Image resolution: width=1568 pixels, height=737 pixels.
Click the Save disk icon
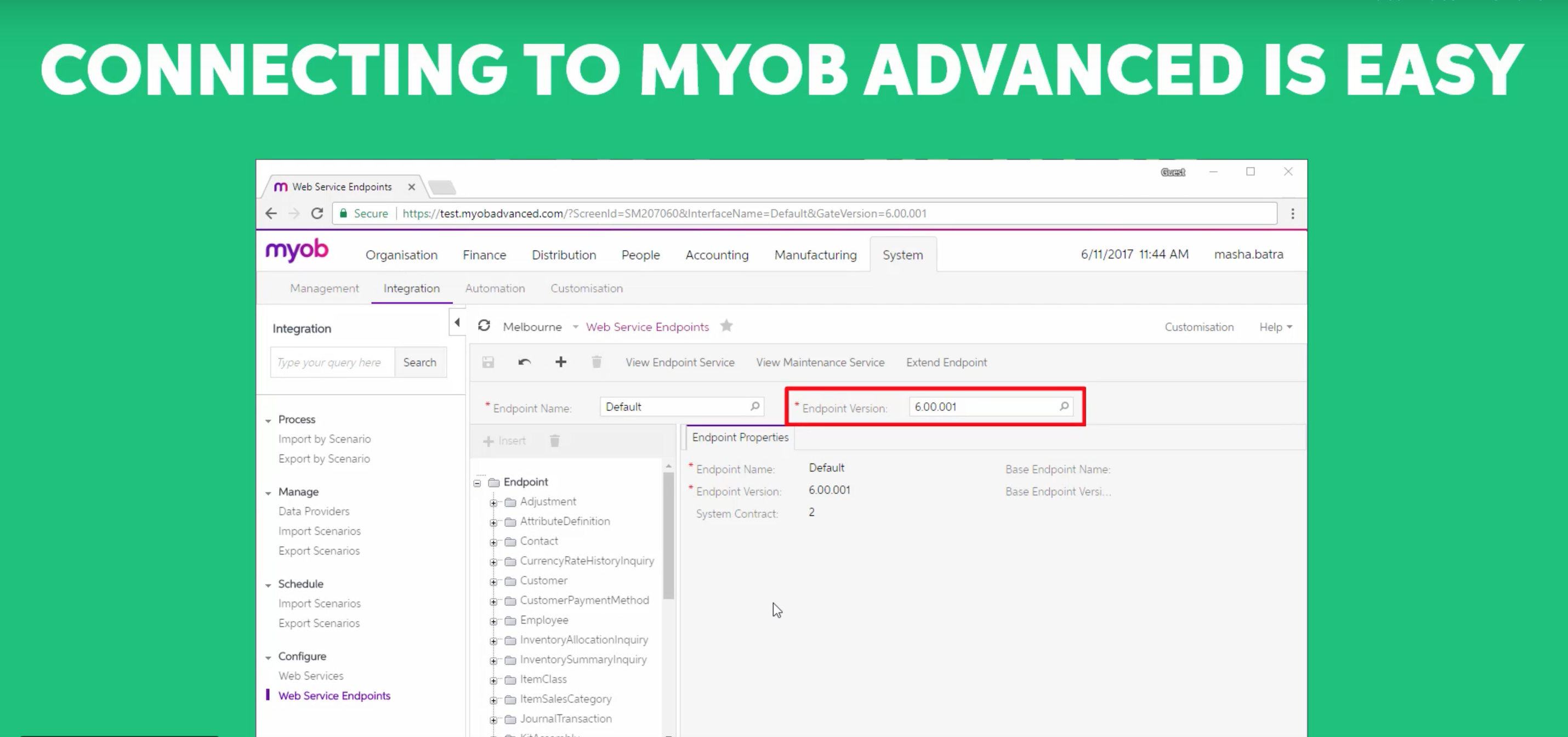point(488,362)
